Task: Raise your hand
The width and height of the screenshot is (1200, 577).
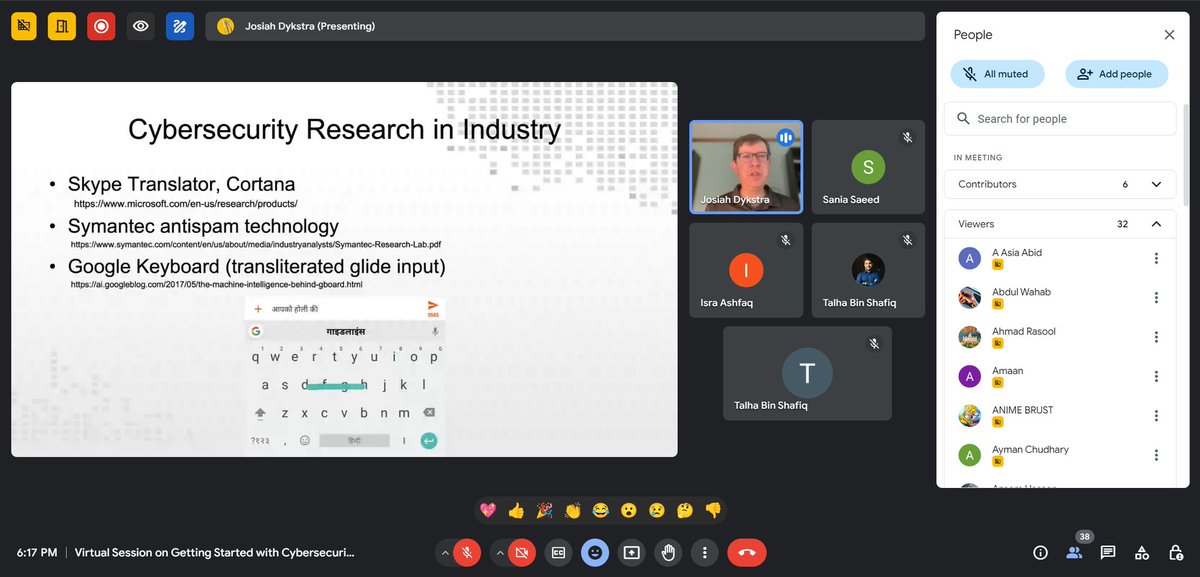Action: point(668,552)
